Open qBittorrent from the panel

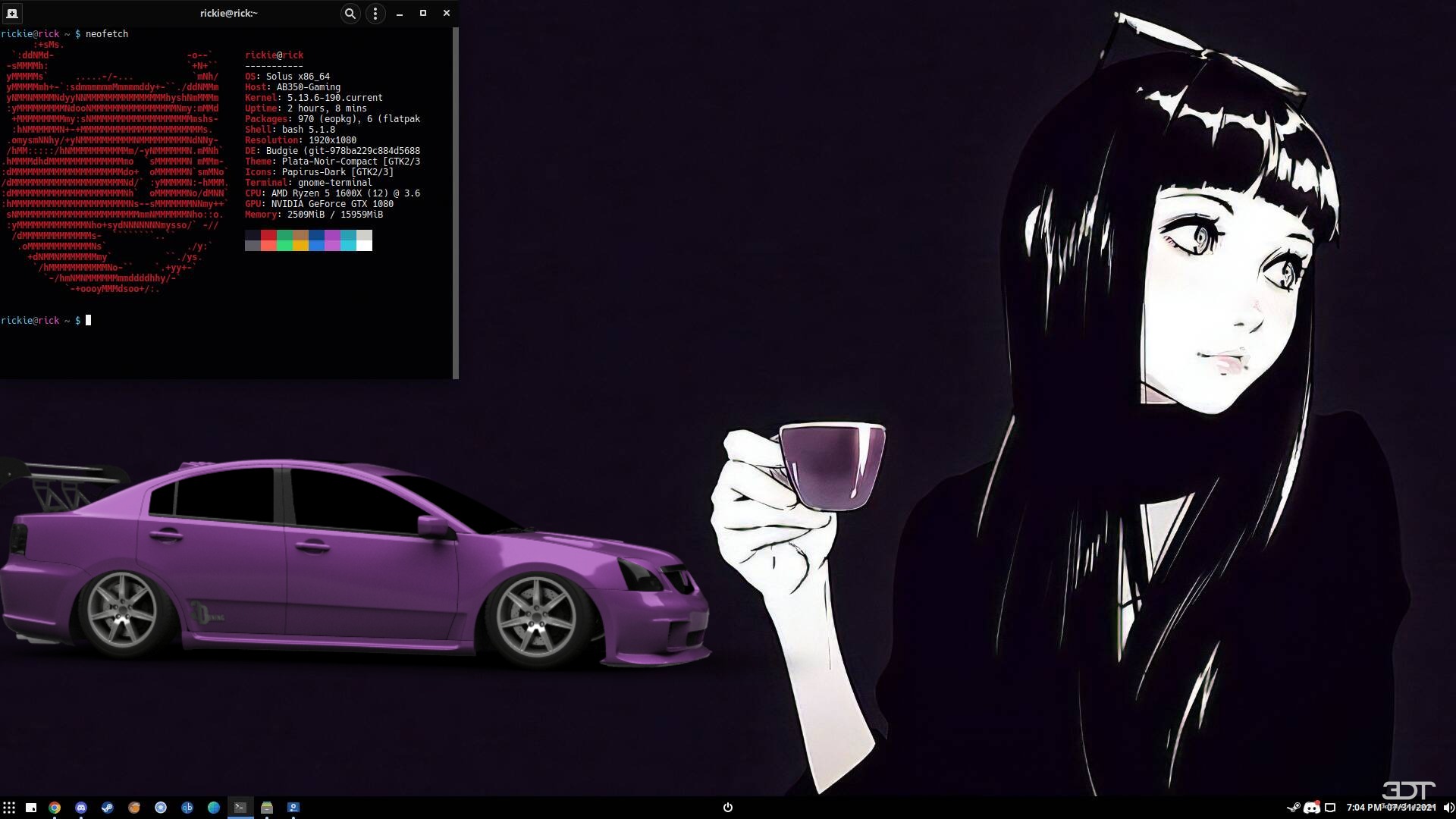187,808
